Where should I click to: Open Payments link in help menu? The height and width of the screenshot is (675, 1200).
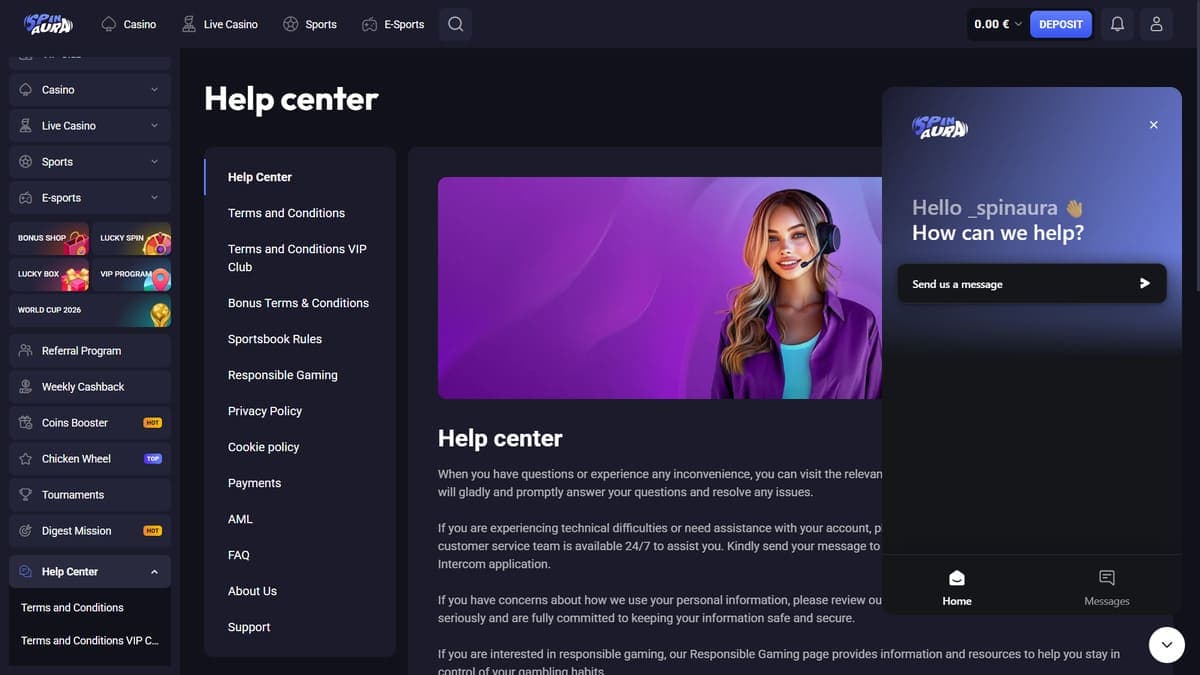click(255, 483)
